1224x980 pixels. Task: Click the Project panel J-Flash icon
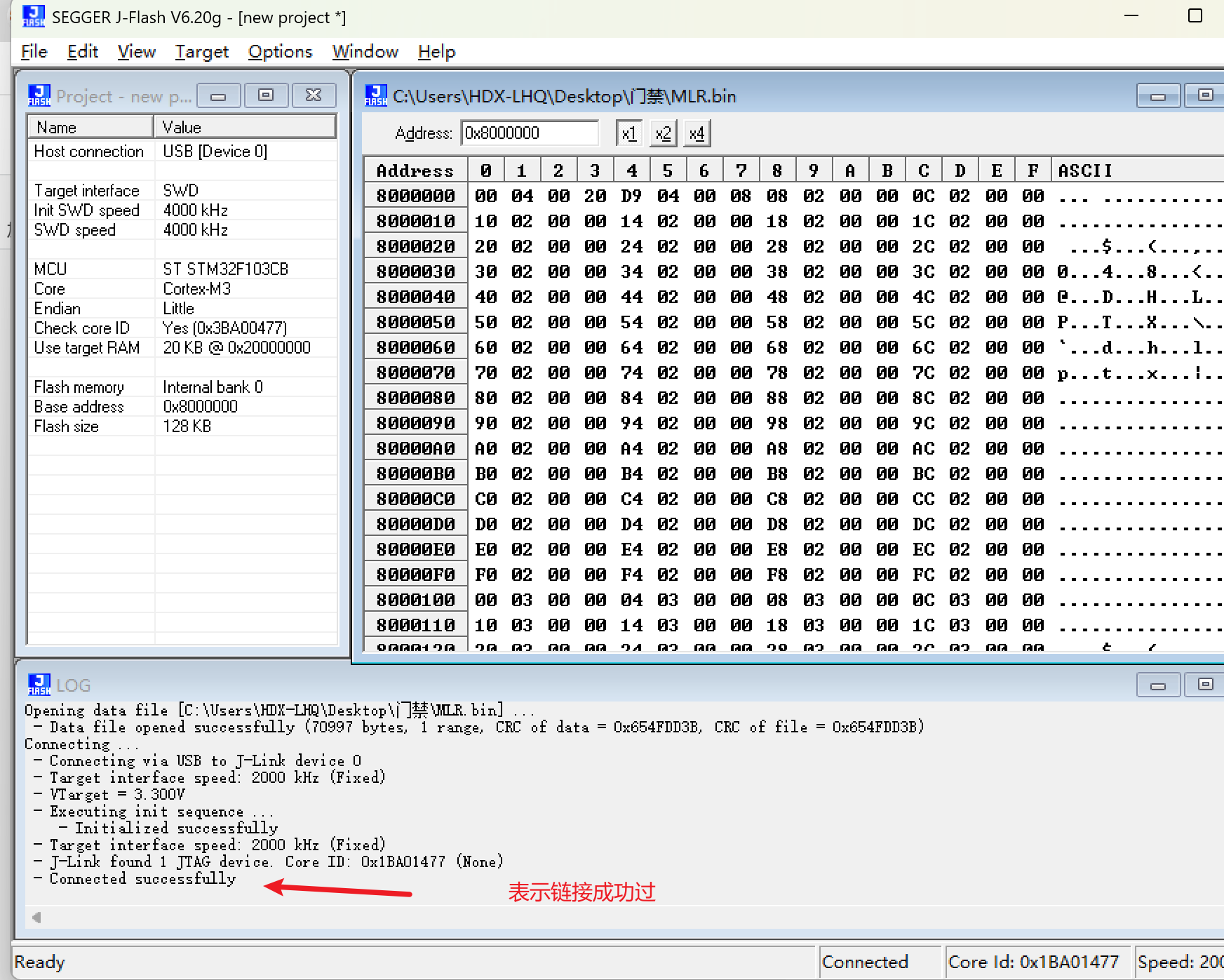coord(39,95)
